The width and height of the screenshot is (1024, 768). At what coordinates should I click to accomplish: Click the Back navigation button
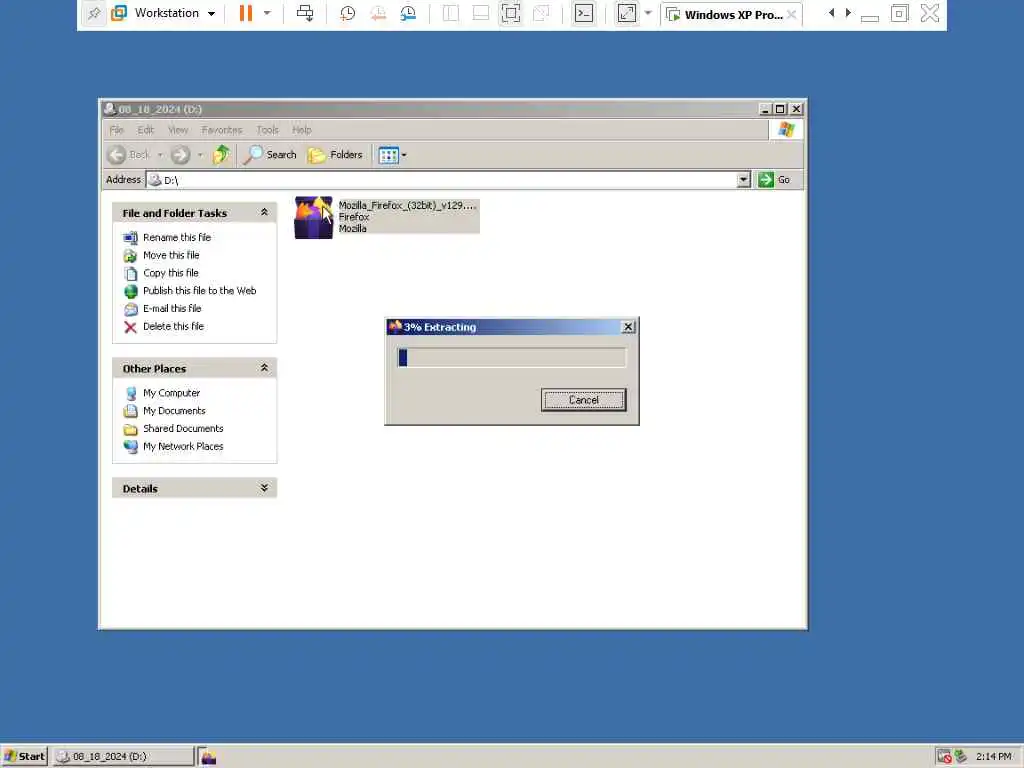(x=129, y=155)
